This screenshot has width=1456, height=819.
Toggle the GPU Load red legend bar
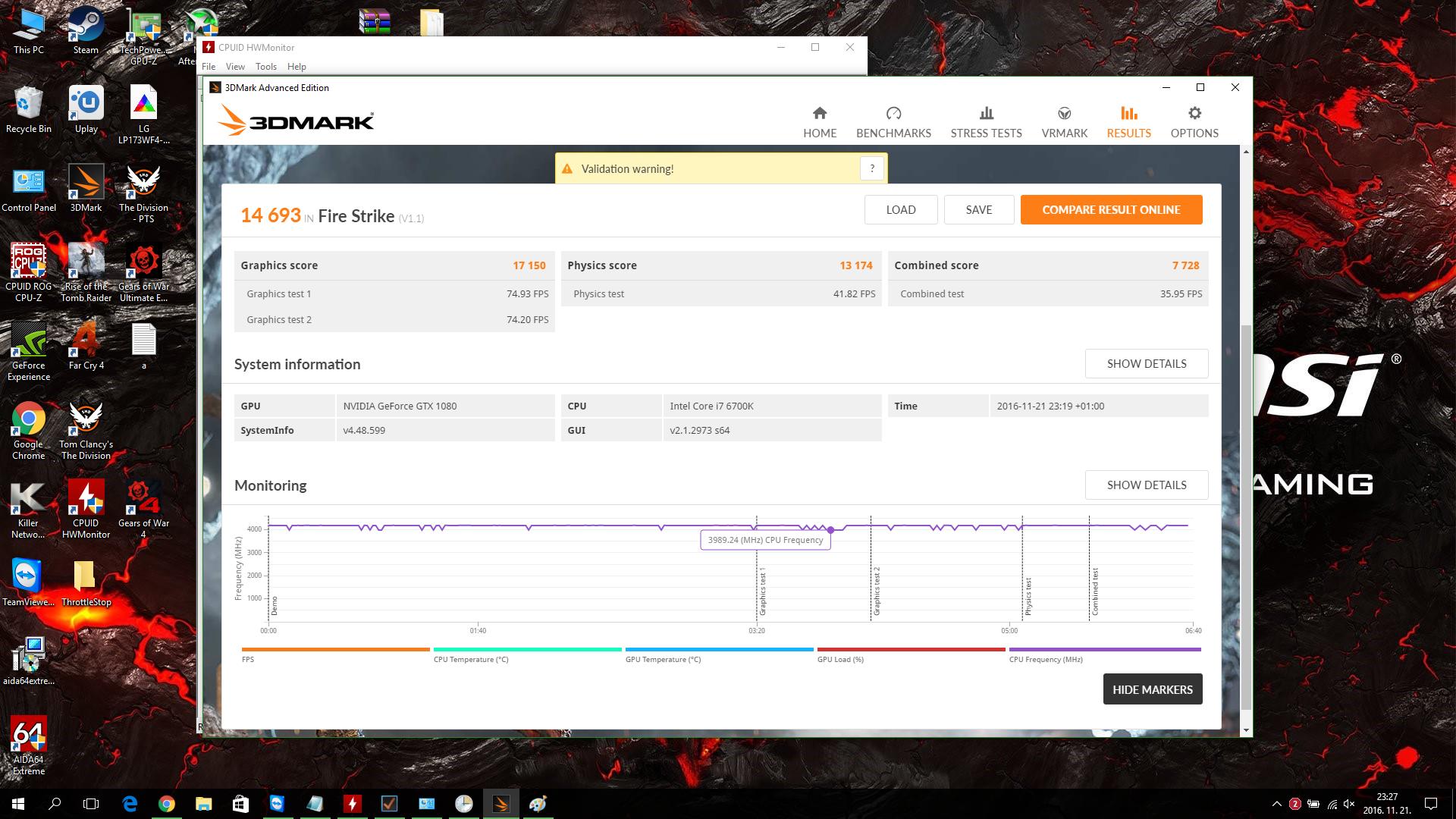pyautogui.click(x=911, y=650)
